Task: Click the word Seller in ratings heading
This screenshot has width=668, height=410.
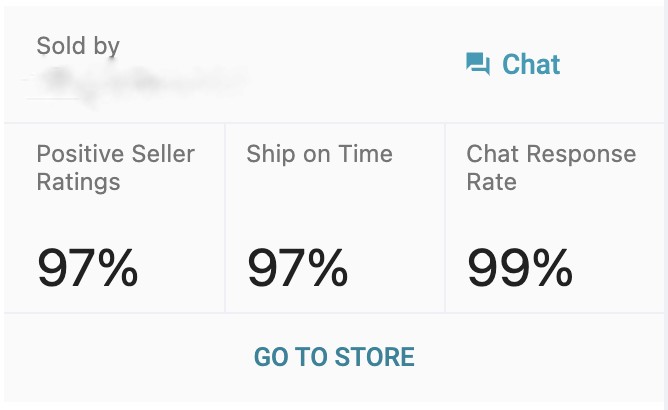Action: click(163, 154)
